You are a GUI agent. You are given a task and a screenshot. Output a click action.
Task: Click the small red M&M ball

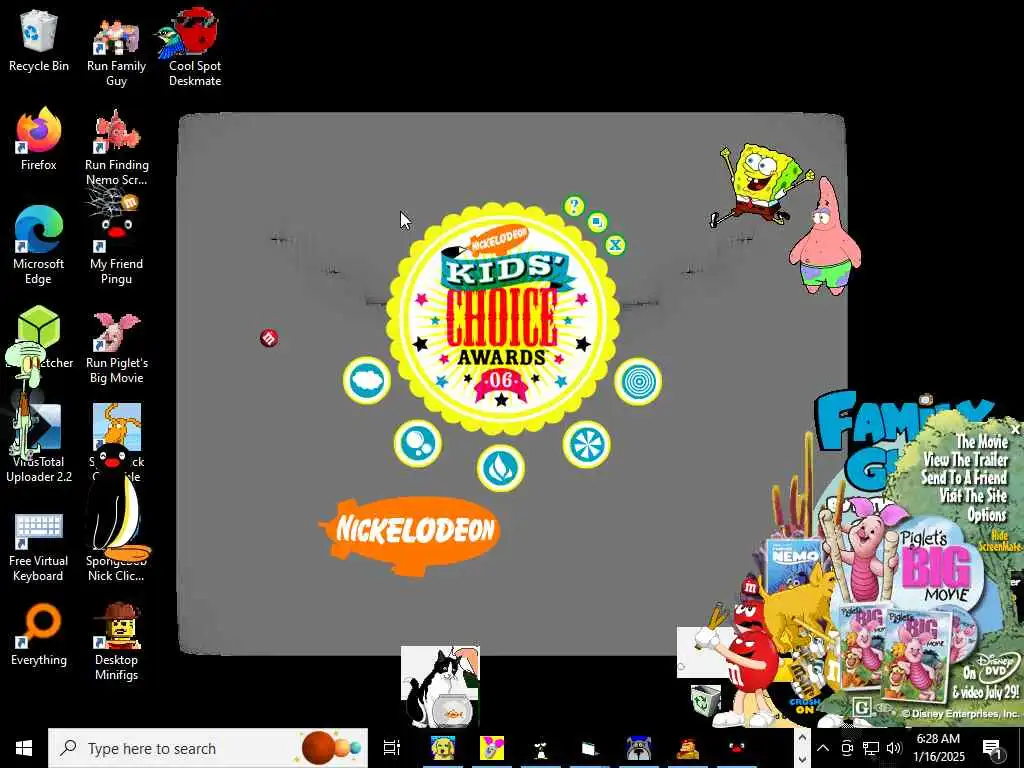[268, 338]
